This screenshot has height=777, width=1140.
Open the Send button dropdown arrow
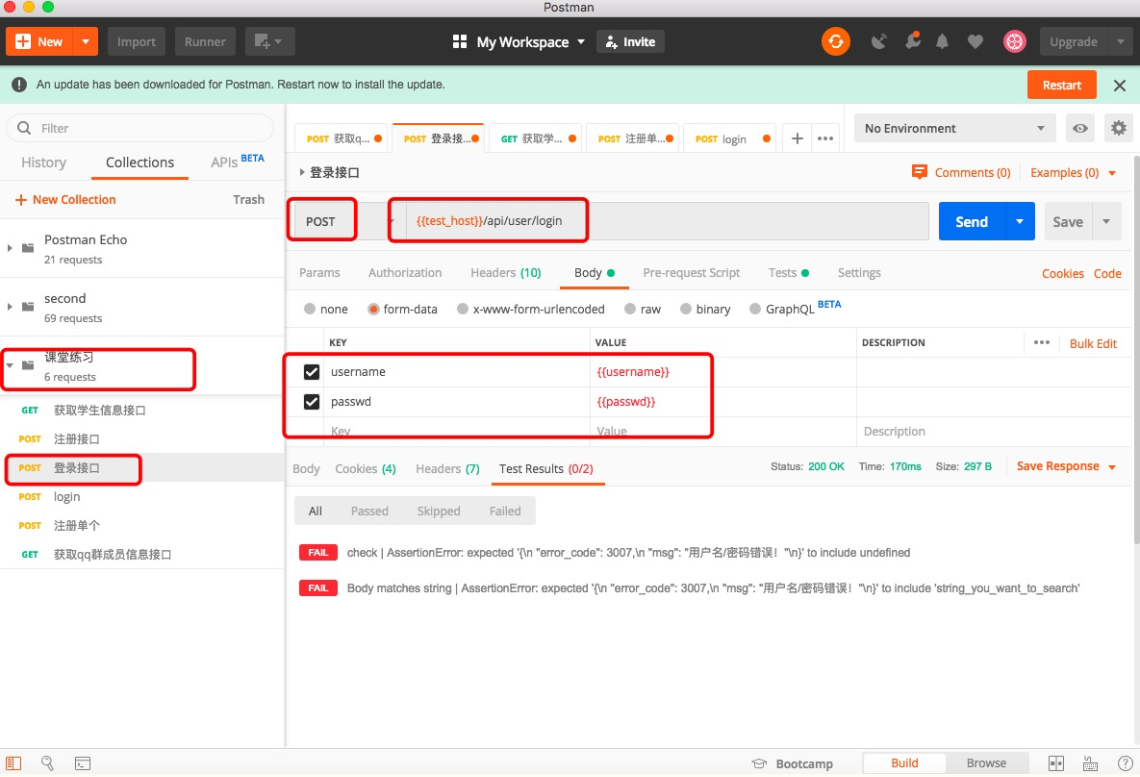[x=1019, y=221]
